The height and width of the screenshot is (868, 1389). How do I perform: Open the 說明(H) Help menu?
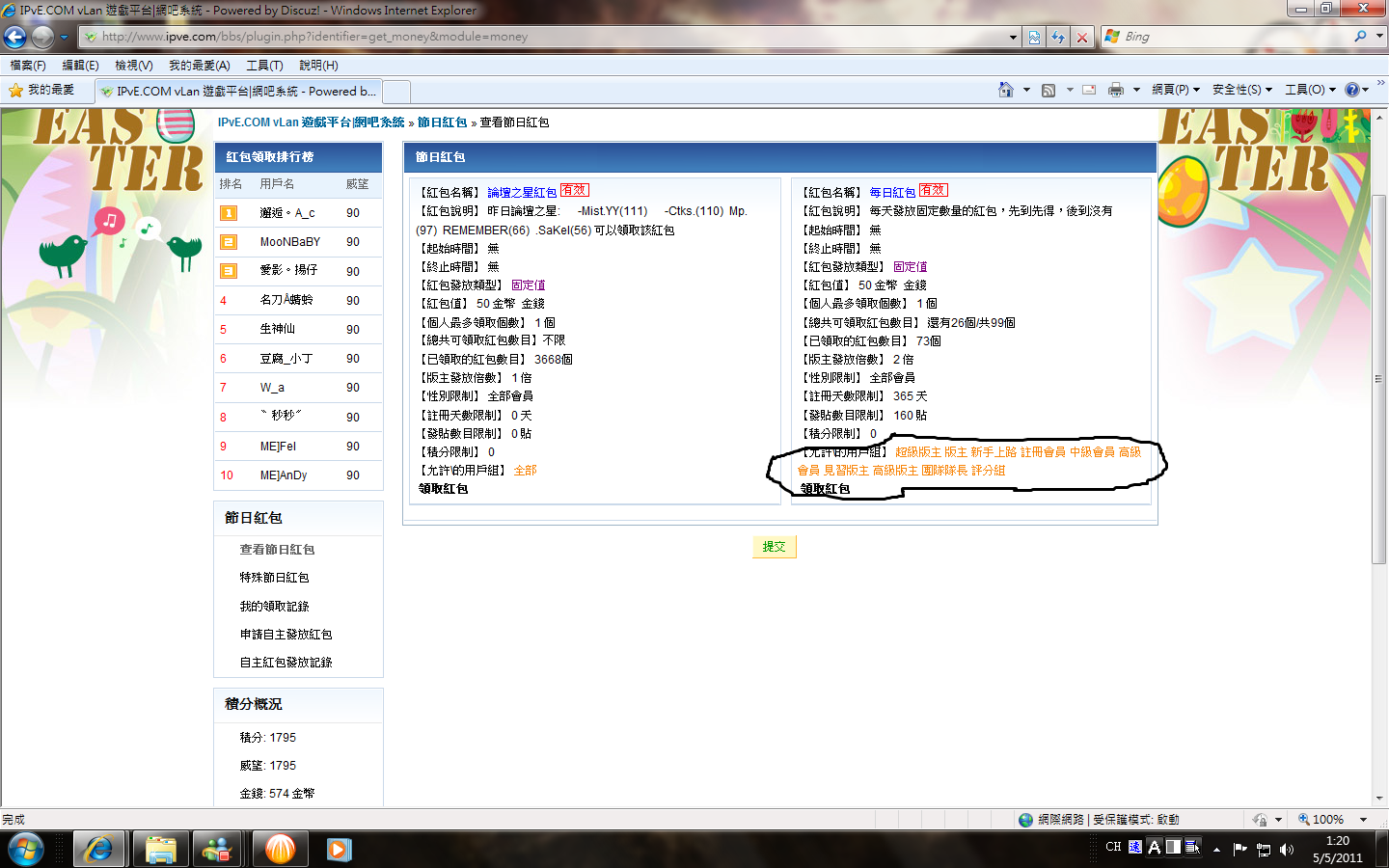pos(318,66)
